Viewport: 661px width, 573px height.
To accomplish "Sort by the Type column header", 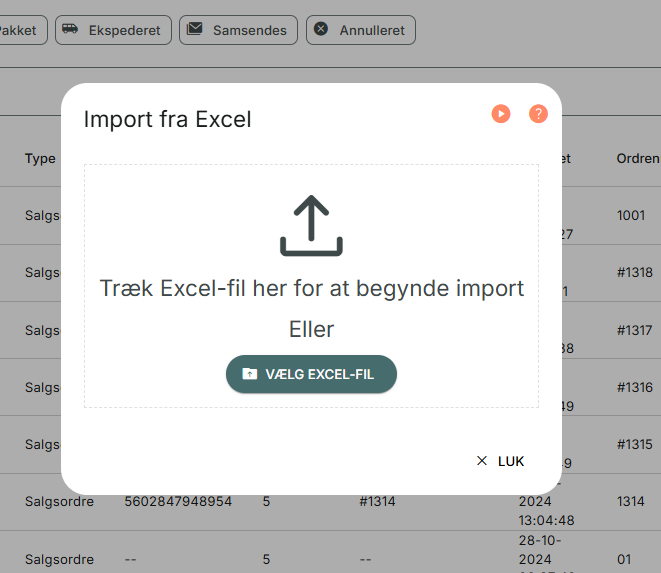I will pos(40,159).
